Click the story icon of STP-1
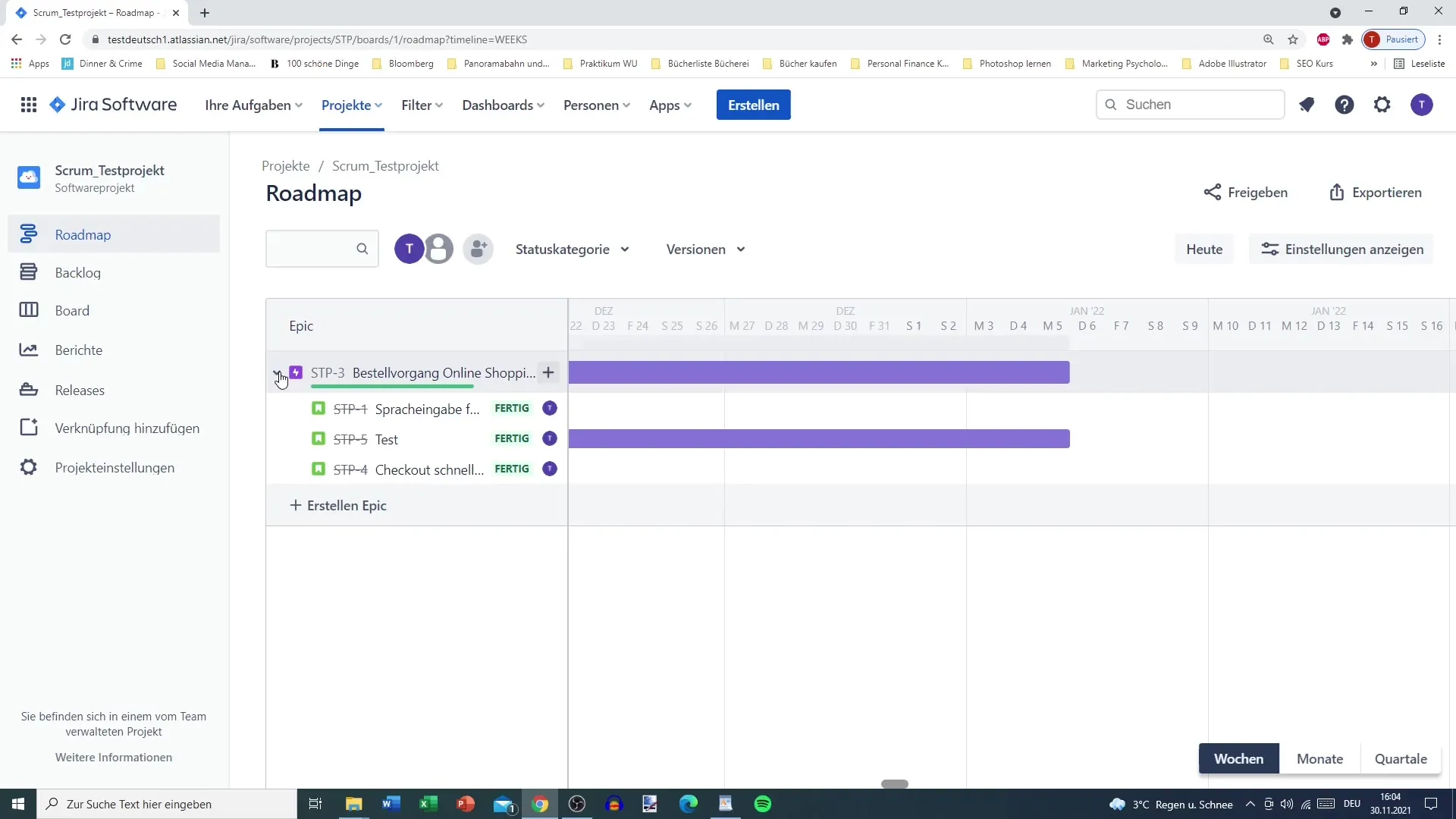 coord(318,409)
